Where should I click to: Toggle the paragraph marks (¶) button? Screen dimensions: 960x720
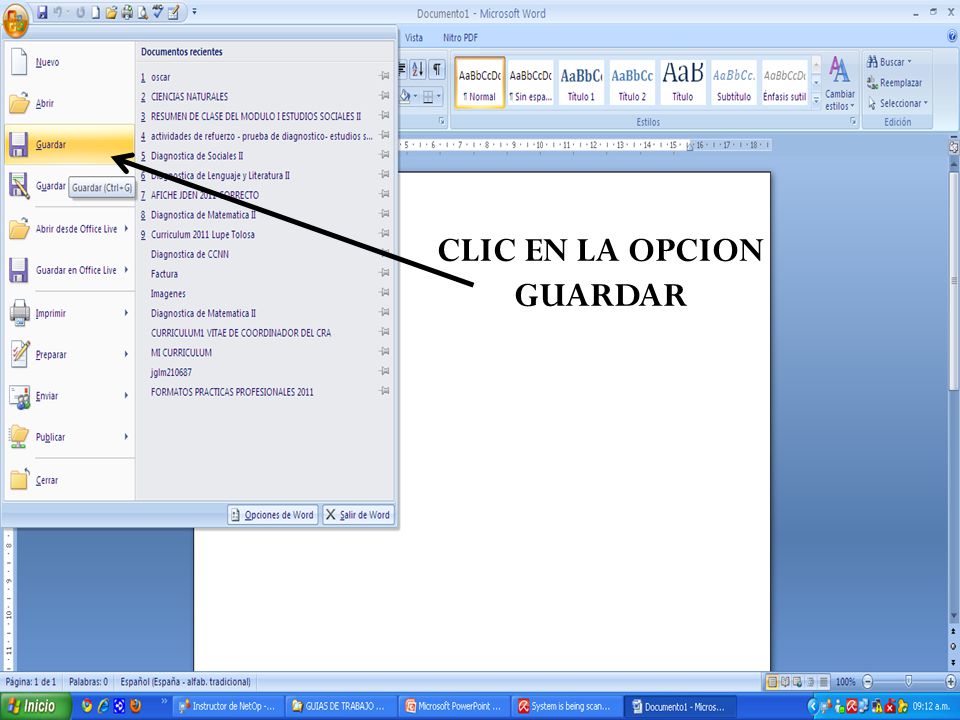tap(437, 69)
